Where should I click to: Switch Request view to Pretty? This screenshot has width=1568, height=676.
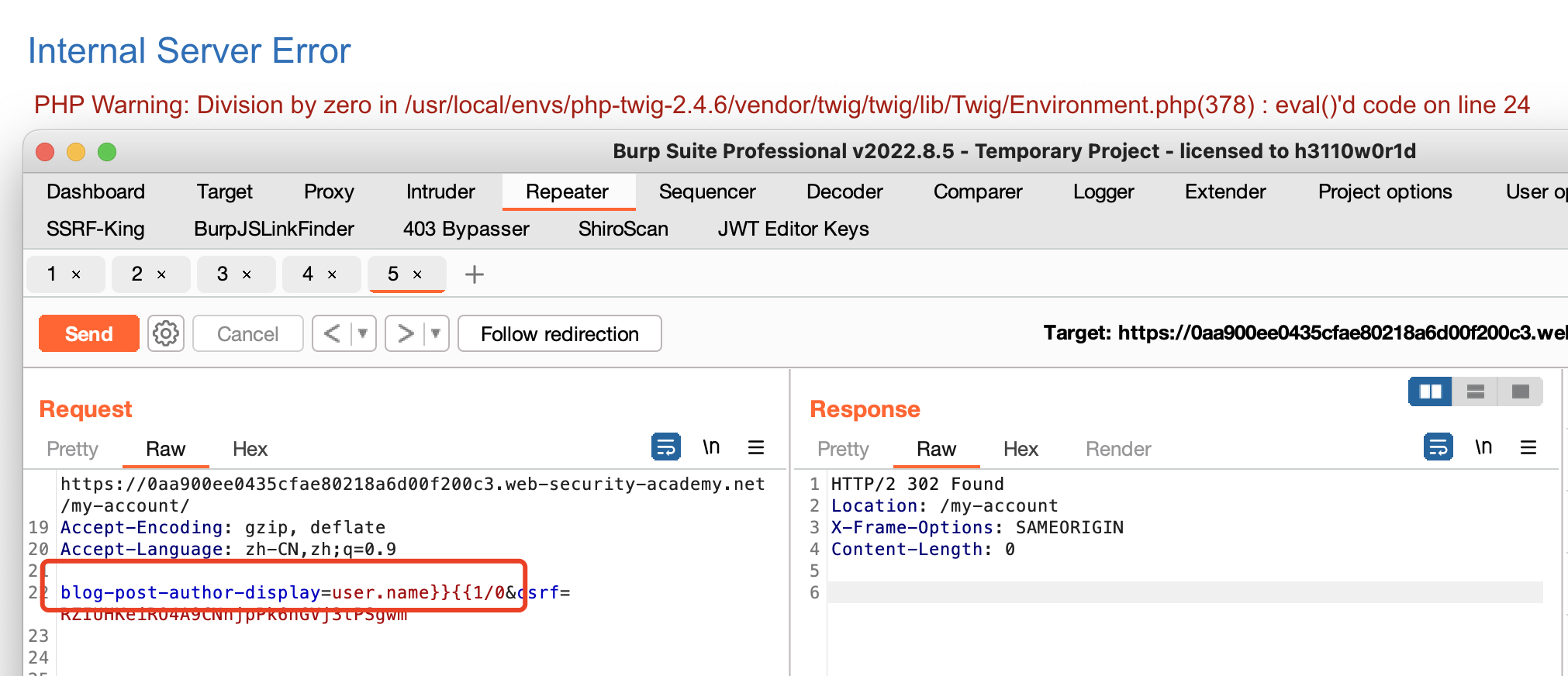(73, 449)
